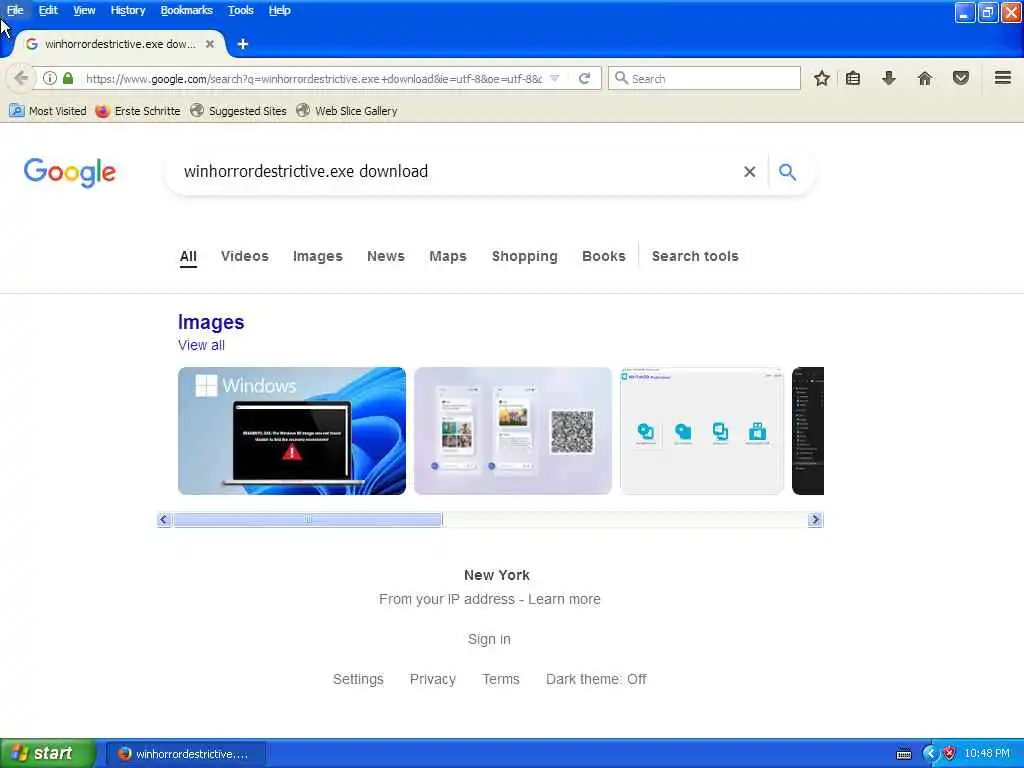Close the winhorrordestrictive.exe tab
Image resolution: width=1024 pixels, height=768 pixels.
[x=210, y=44]
